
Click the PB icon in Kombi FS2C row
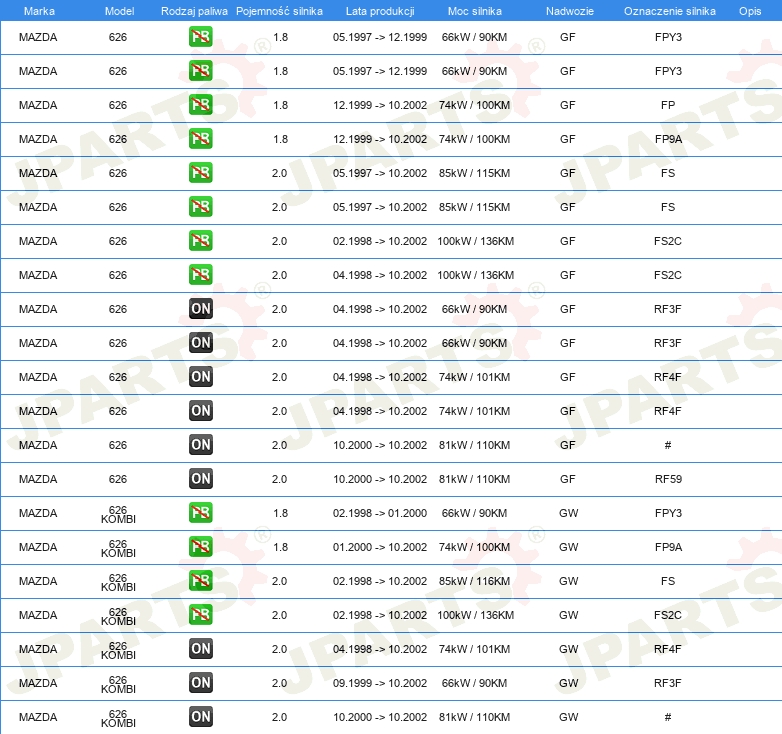pyautogui.click(x=201, y=615)
